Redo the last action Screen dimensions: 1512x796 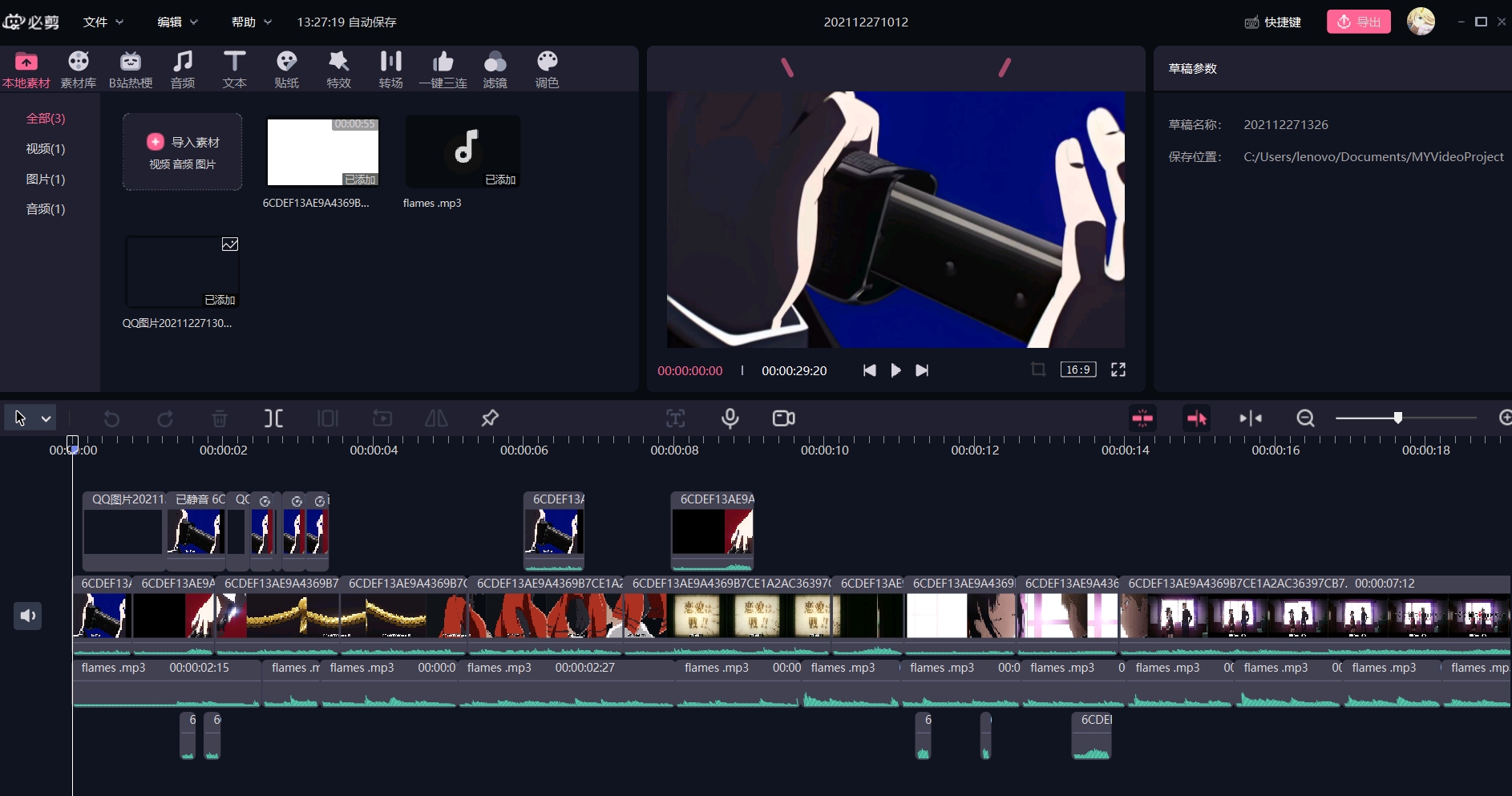(x=165, y=418)
